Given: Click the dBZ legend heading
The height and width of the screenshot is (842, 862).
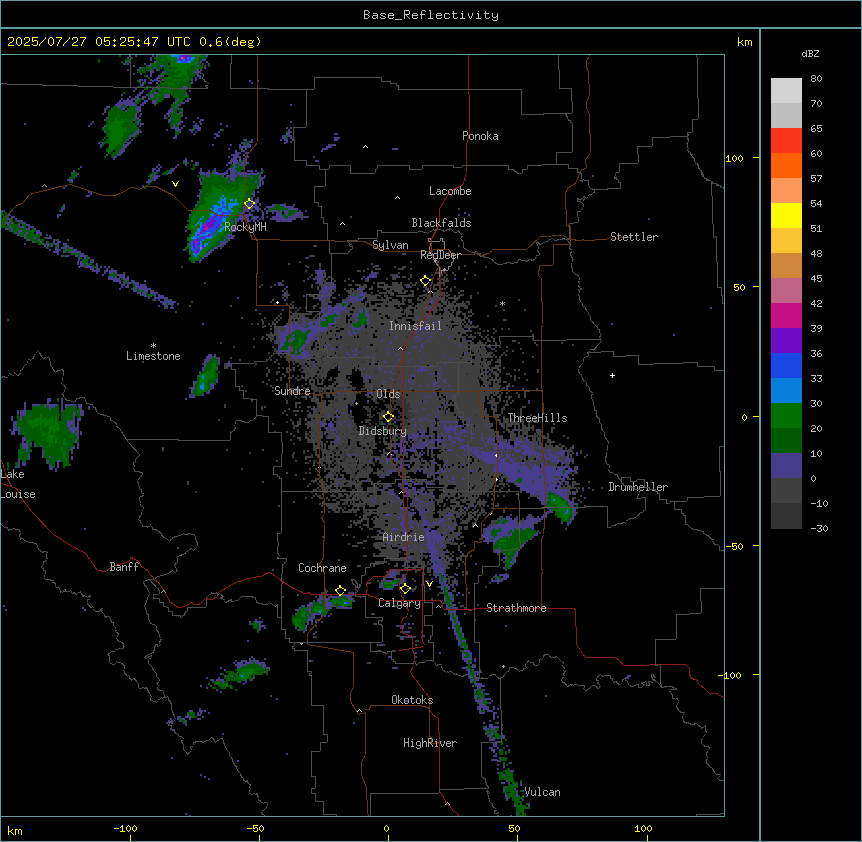Looking at the screenshot, I should [x=810, y=53].
